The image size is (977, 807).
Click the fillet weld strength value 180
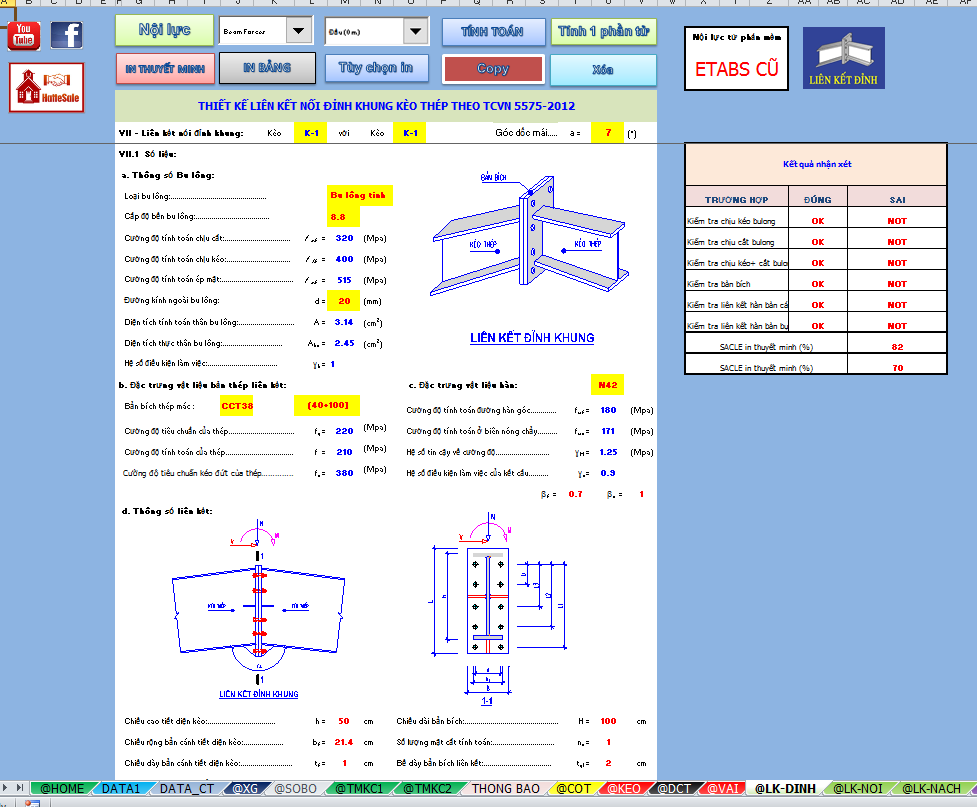608,410
